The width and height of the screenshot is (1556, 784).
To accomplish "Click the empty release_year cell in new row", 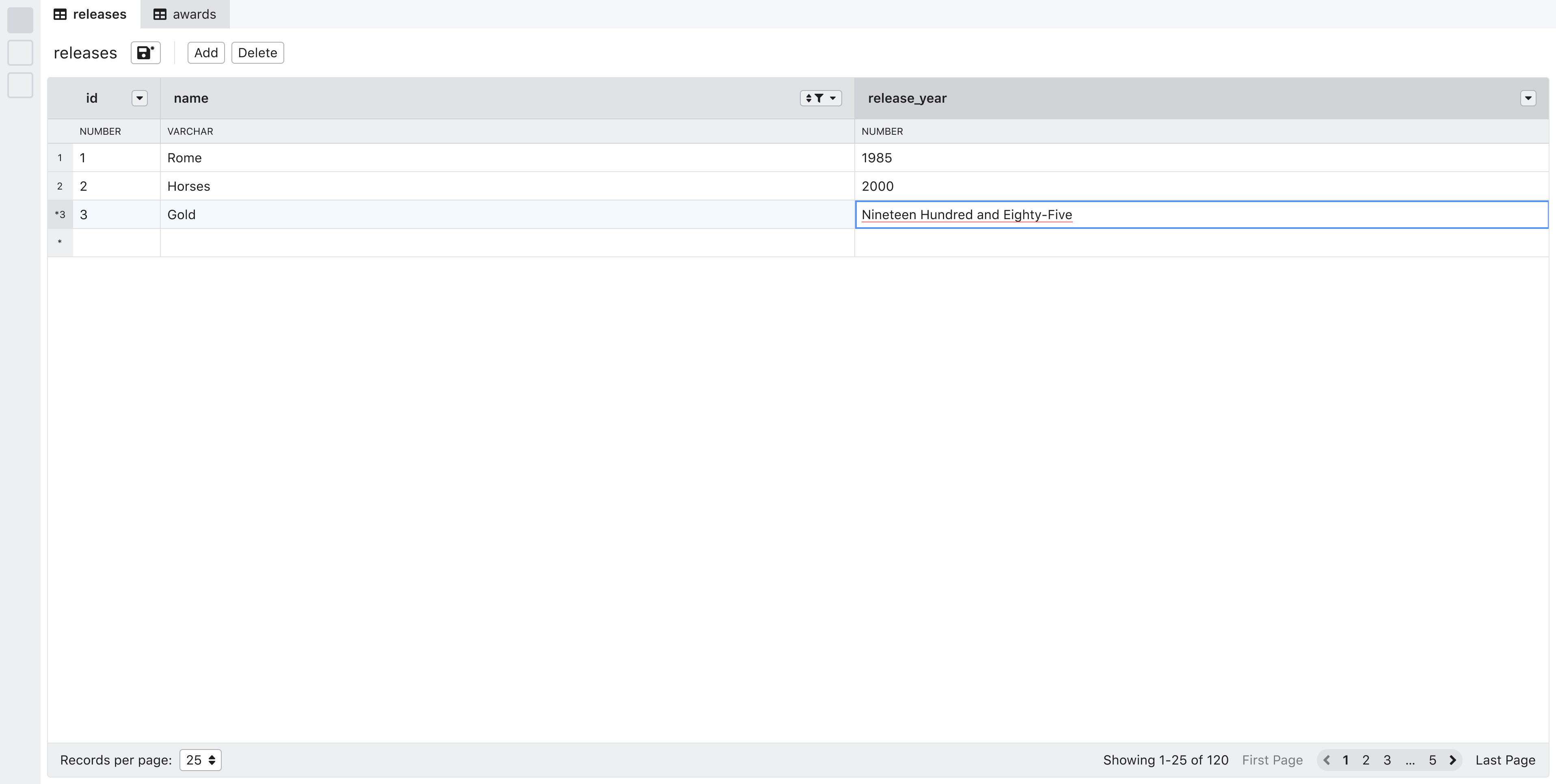I will [x=1202, y=243].
